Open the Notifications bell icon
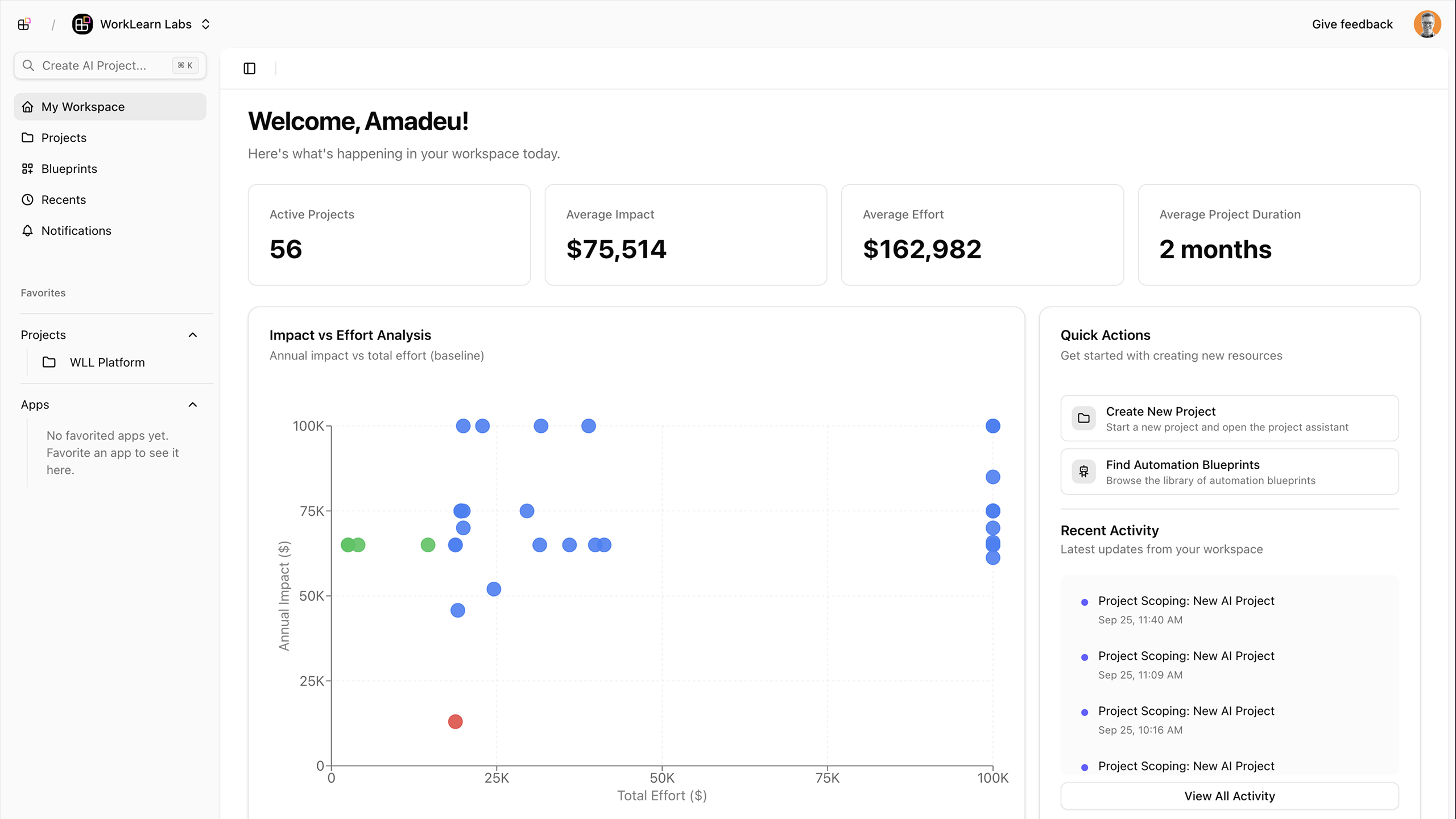1456x819 pixels. (x=28, y=230)
